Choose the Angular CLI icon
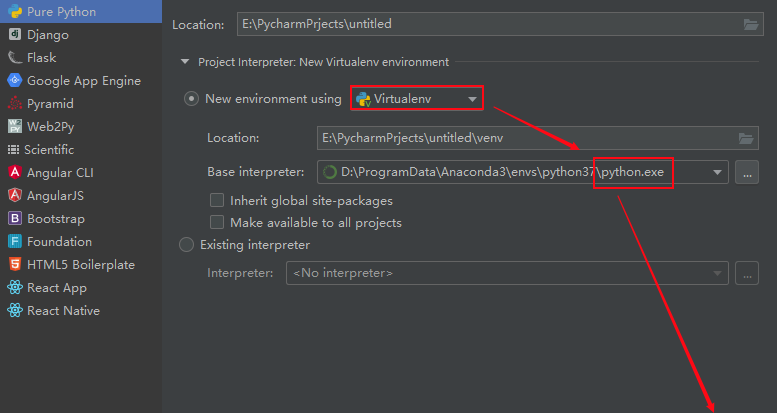Viewport: 777px width, 413px height. tap(15, 172)
